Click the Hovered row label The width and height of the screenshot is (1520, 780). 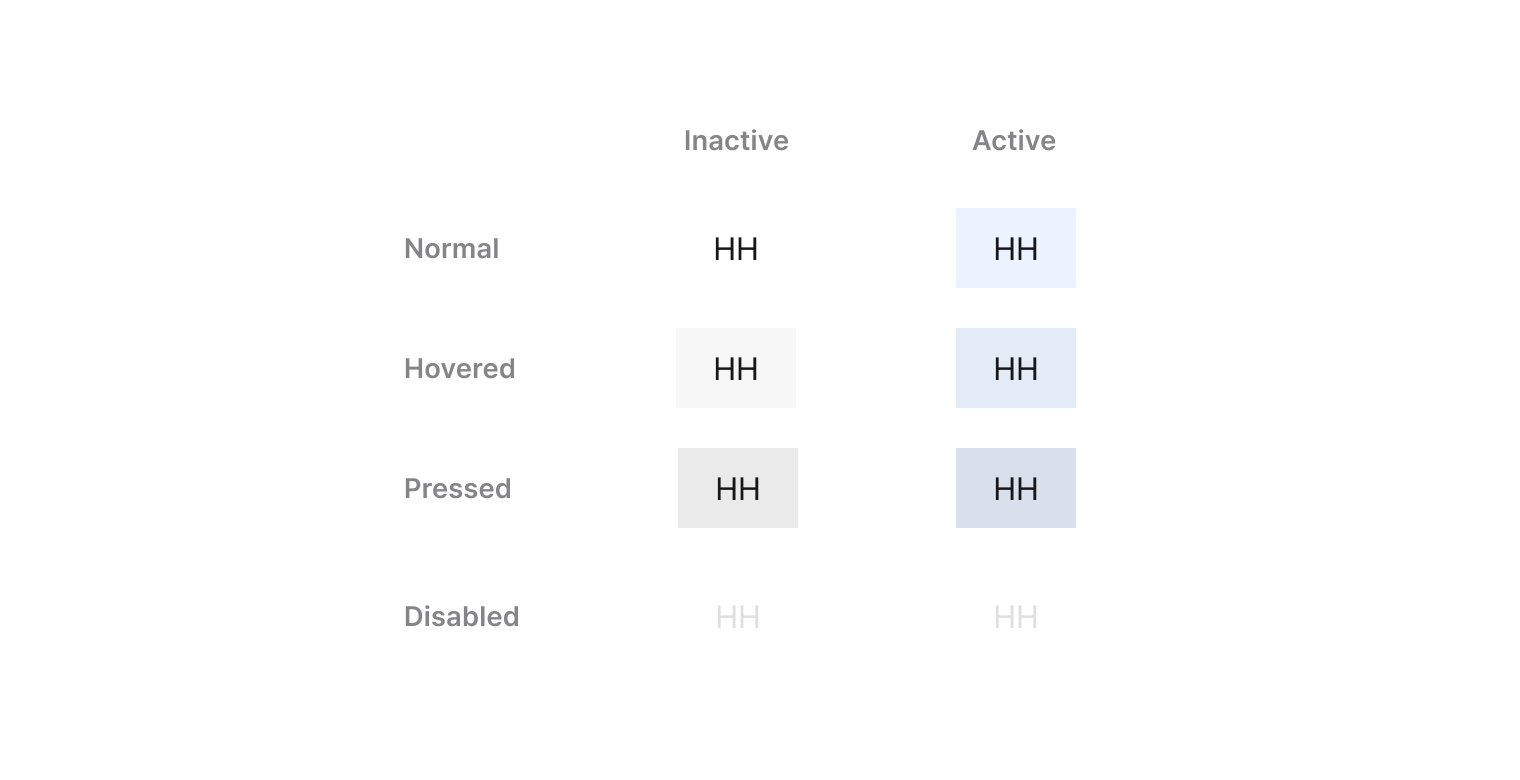[460, 369]
